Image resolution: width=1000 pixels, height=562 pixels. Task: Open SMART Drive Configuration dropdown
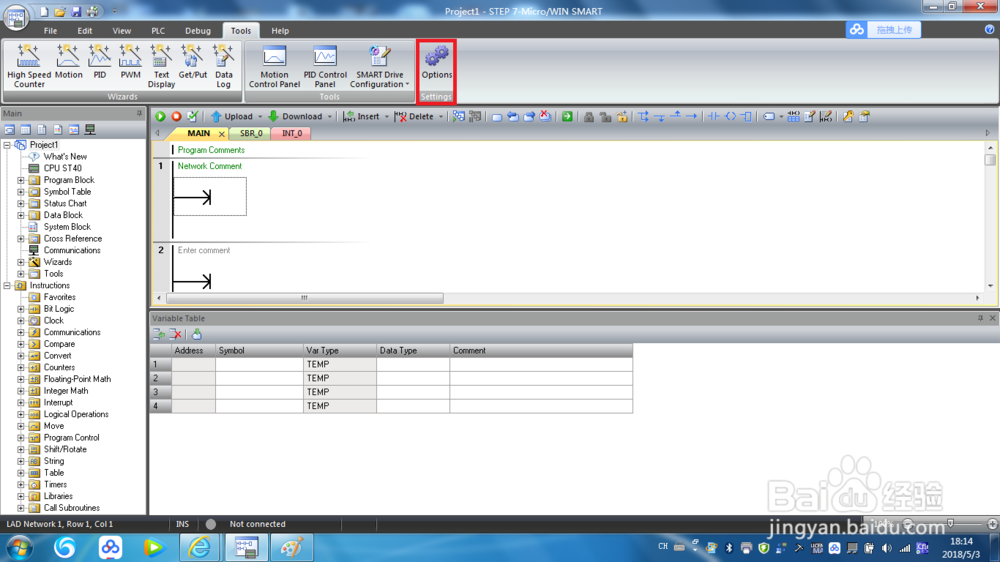(379, 66)
